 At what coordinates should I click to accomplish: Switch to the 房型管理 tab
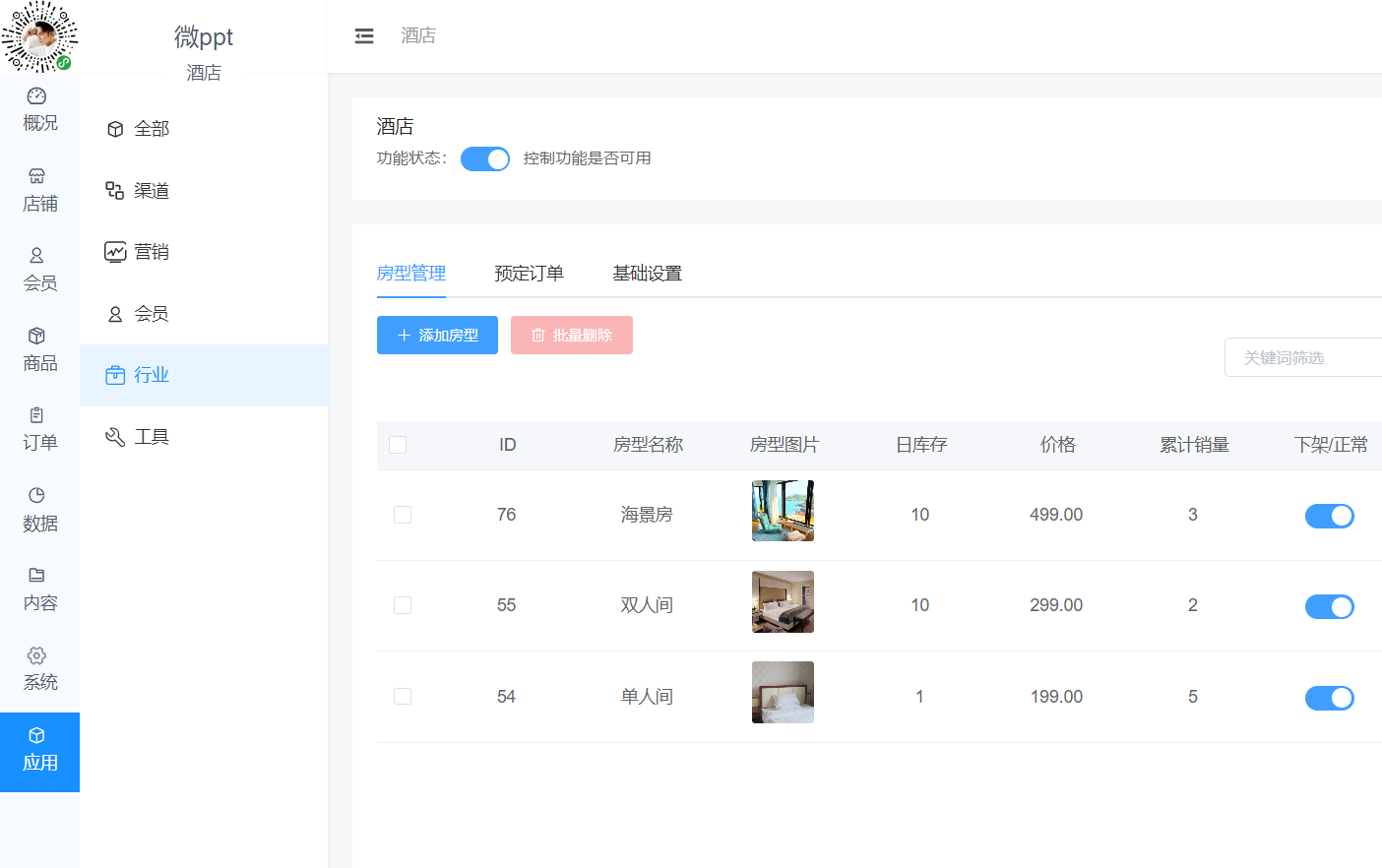click(x=411, y=274)
